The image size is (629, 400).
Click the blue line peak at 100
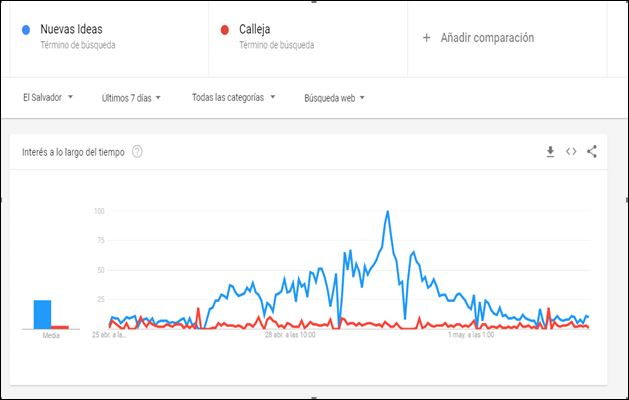click(388, 211)
